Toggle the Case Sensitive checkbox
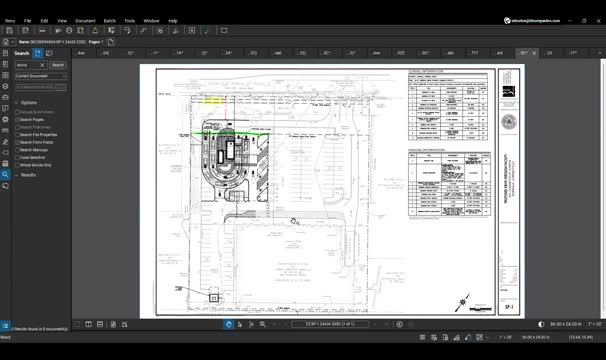606x360 pixels. click(18, 157)
